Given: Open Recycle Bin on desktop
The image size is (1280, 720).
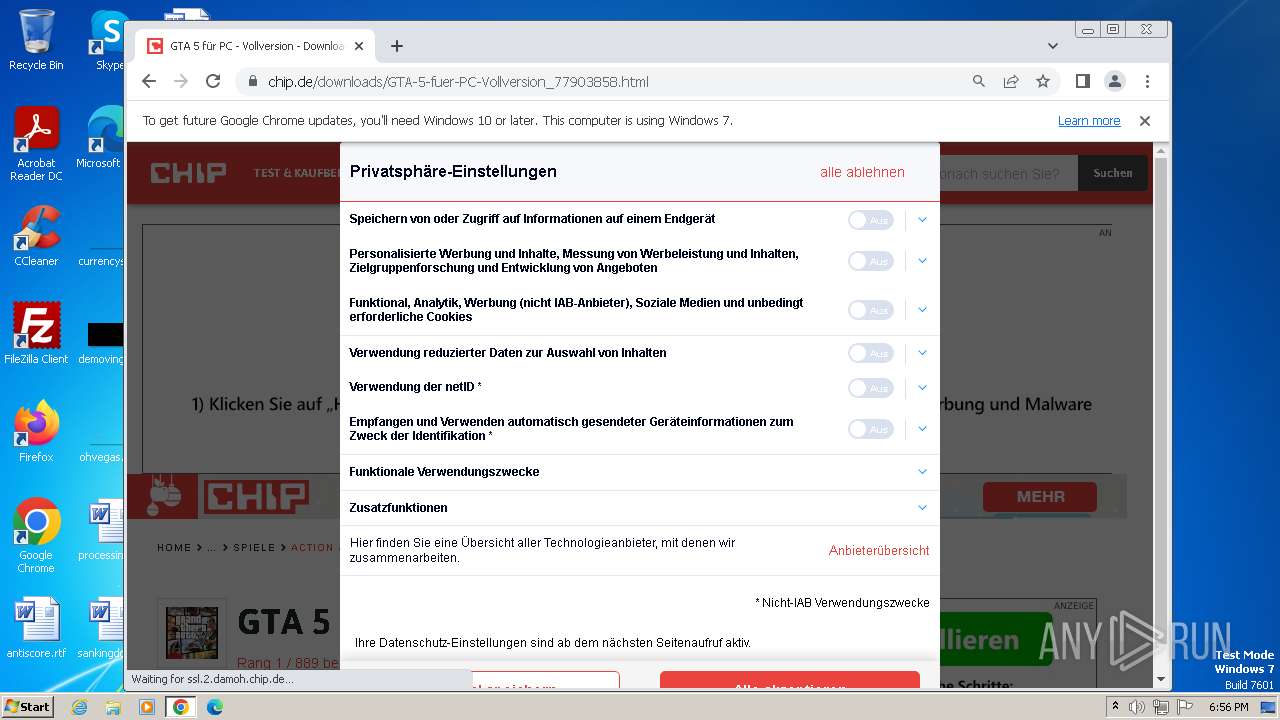Looking at the screenshot, I should (36, 40).
